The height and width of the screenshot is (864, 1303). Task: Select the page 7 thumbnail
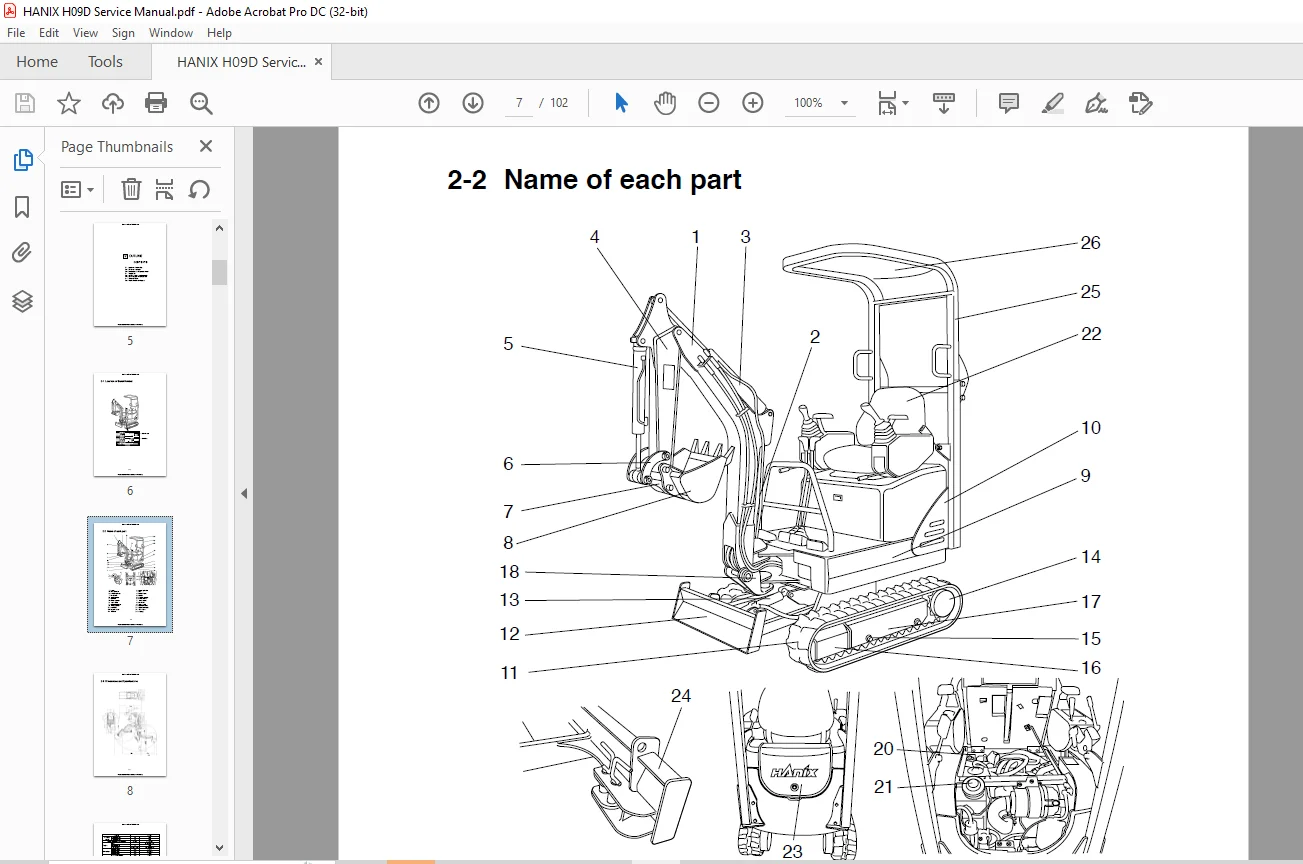pos(130,574)
